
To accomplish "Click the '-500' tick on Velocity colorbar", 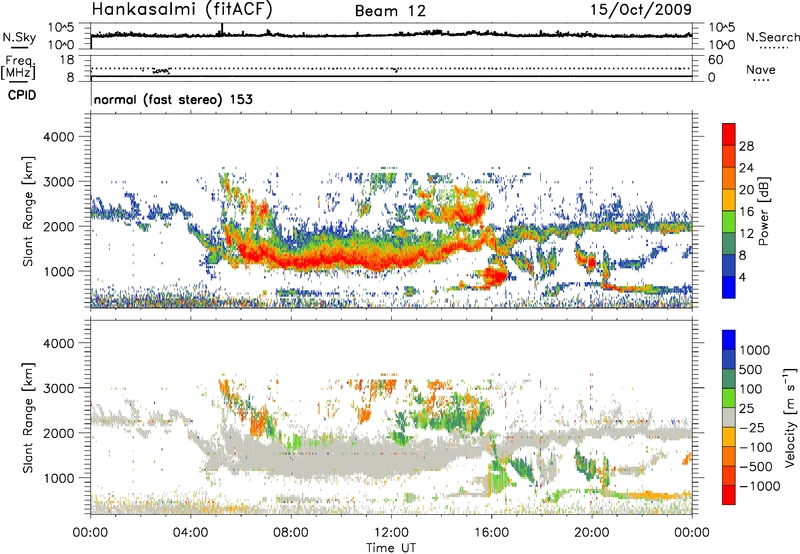I will (756, 467).
